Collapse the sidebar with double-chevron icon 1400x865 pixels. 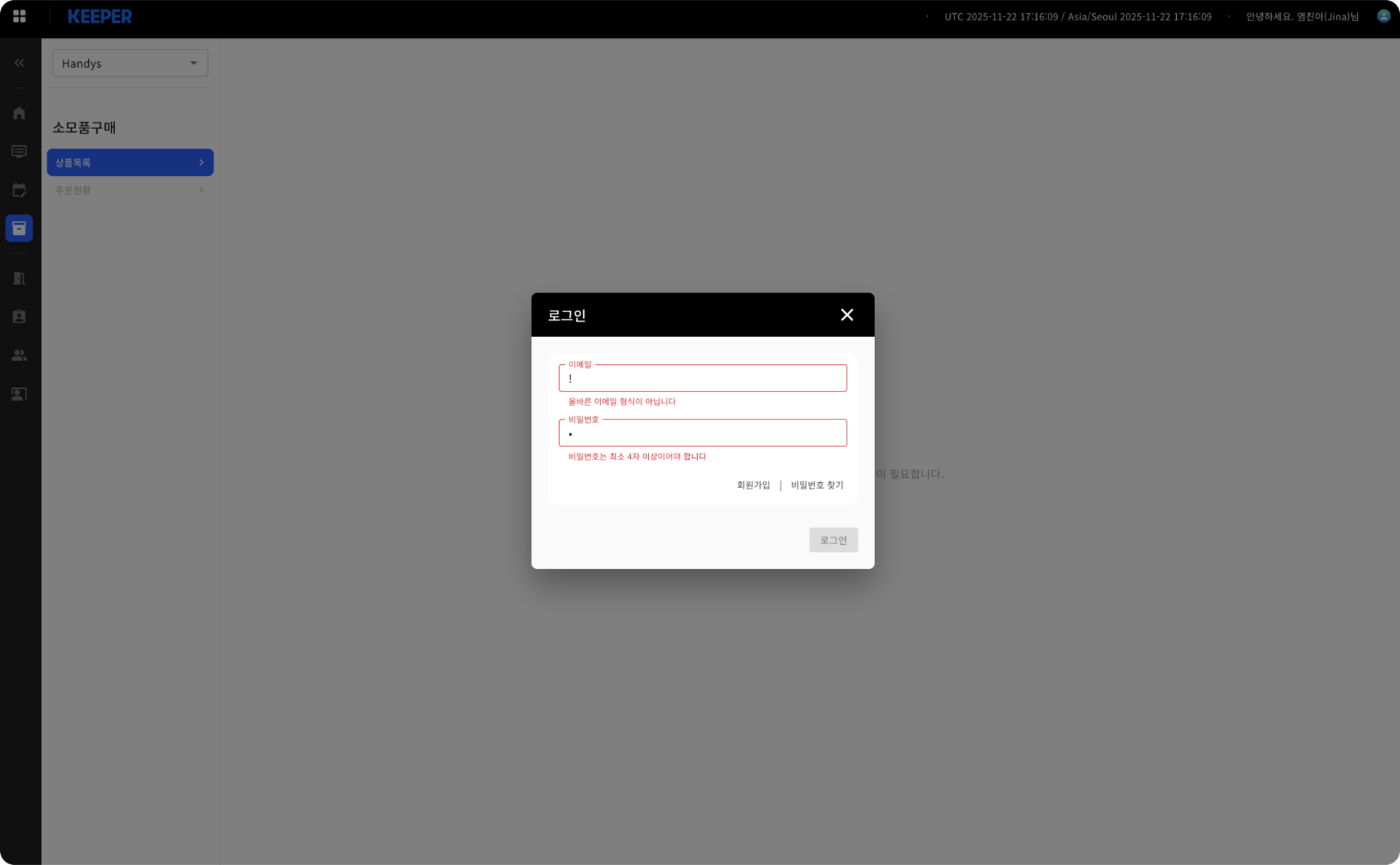20,63
